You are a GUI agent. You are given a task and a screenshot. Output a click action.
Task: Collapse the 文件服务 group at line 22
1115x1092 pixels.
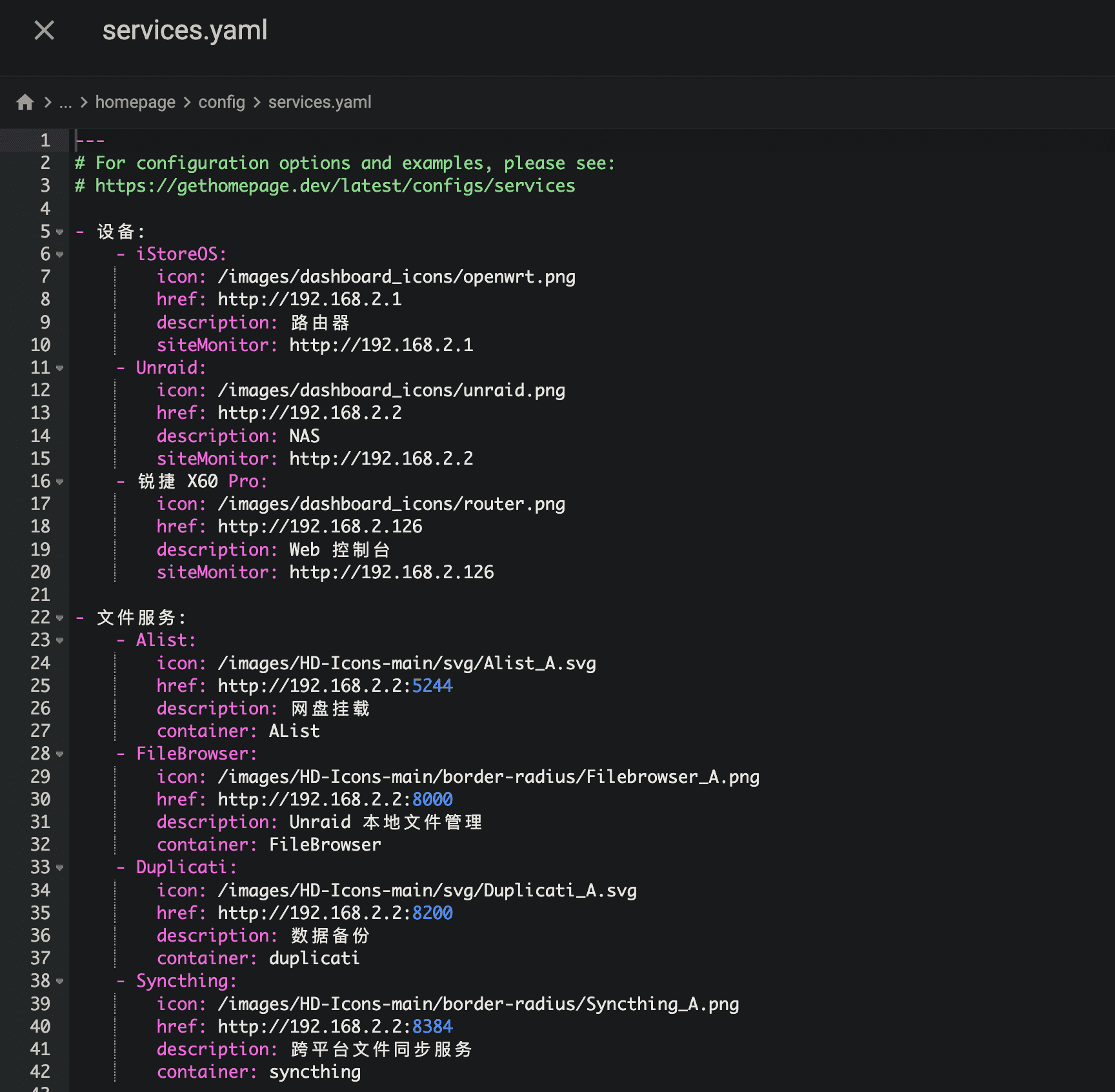pos(60,618)
